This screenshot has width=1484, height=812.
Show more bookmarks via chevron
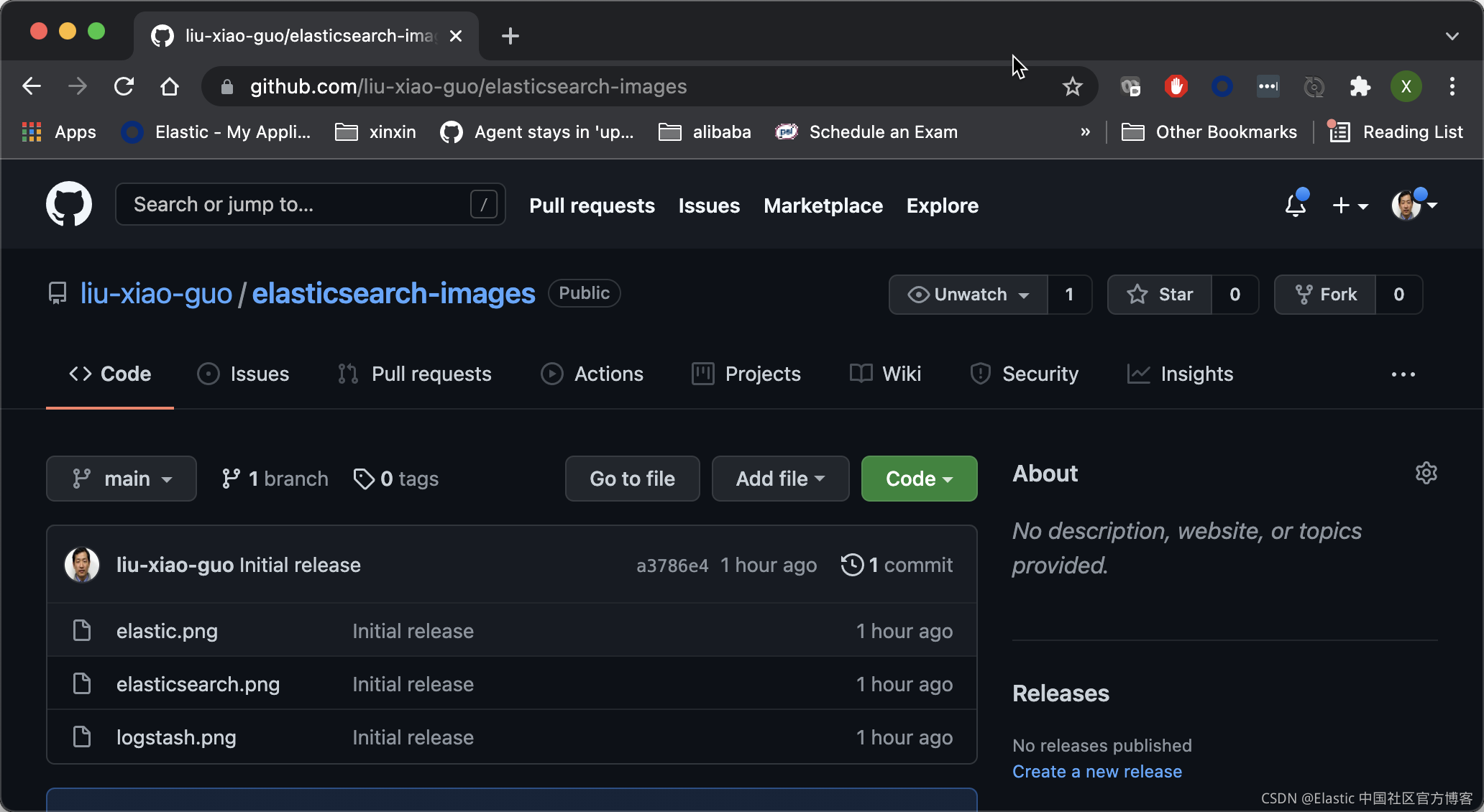coord(1085,132)
